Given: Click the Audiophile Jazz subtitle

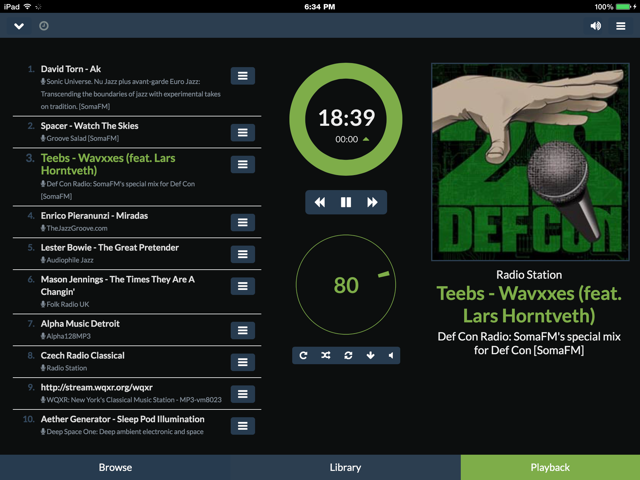Looking at the screenshot, I should (x=67, y=260).
